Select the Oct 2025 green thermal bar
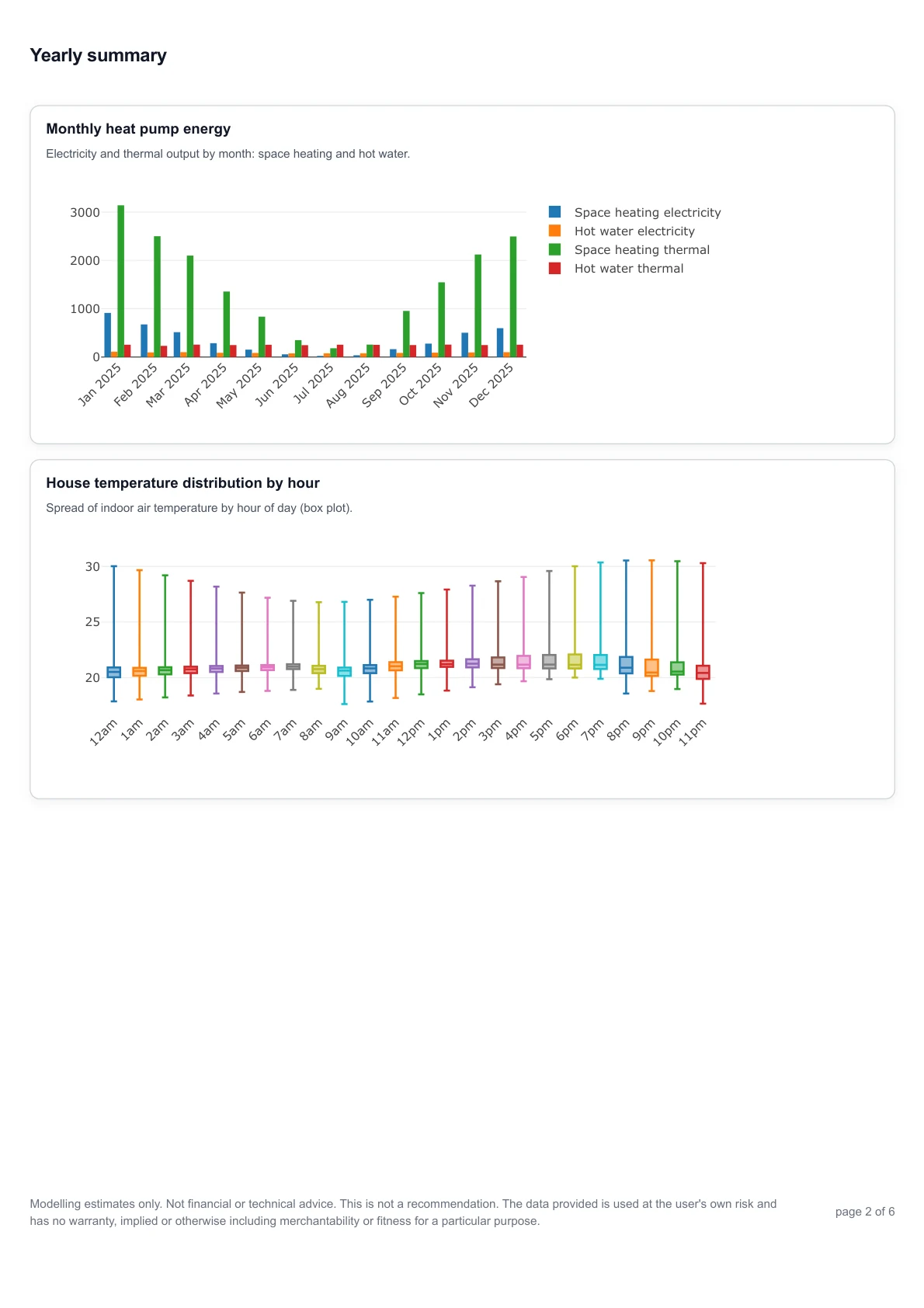Viewport: 924px width, 1308px height. [442, 319]
